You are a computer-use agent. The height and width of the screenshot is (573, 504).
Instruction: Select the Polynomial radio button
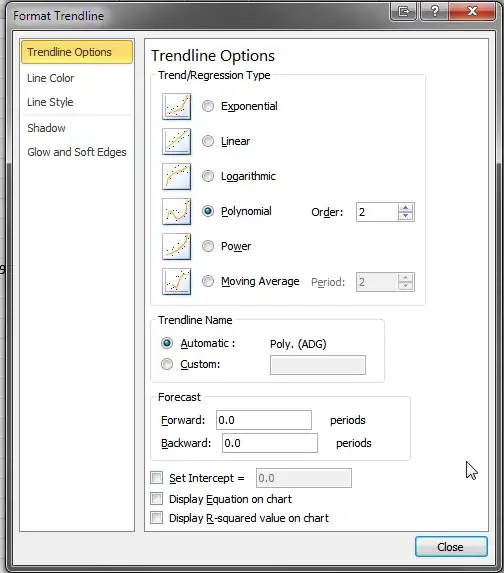coord(208,211)
